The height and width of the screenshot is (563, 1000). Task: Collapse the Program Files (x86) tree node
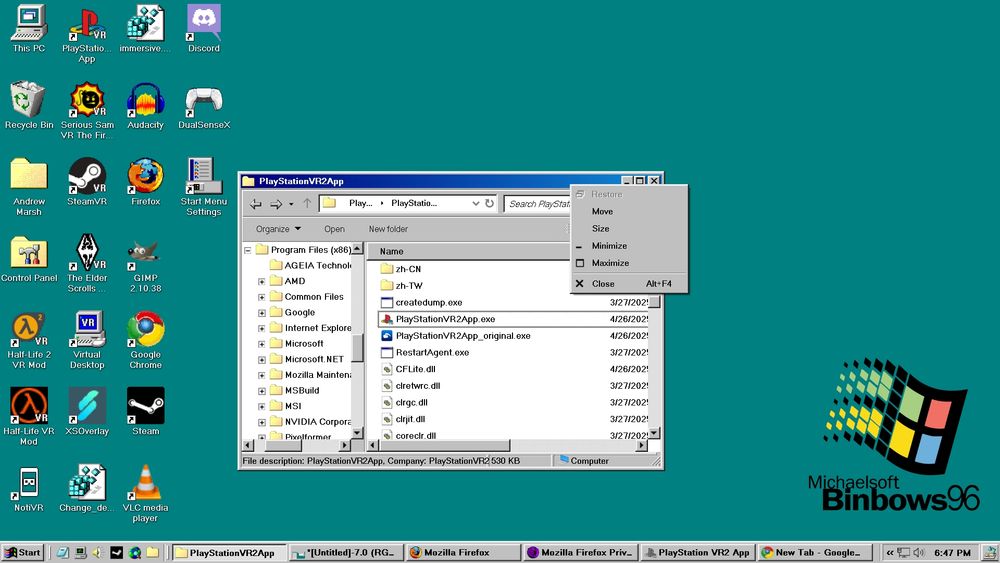coord(247,250)
